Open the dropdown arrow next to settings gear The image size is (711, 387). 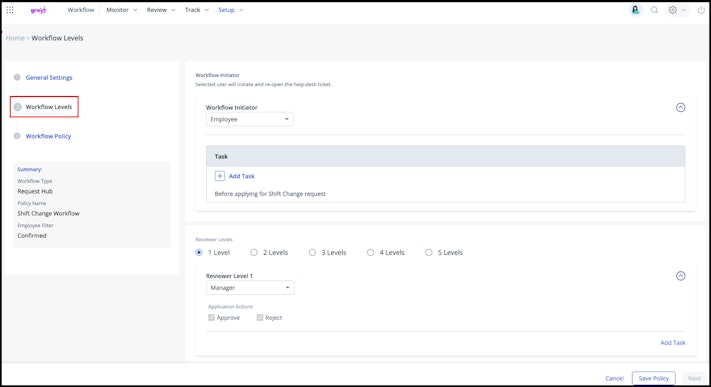point(684,10)
